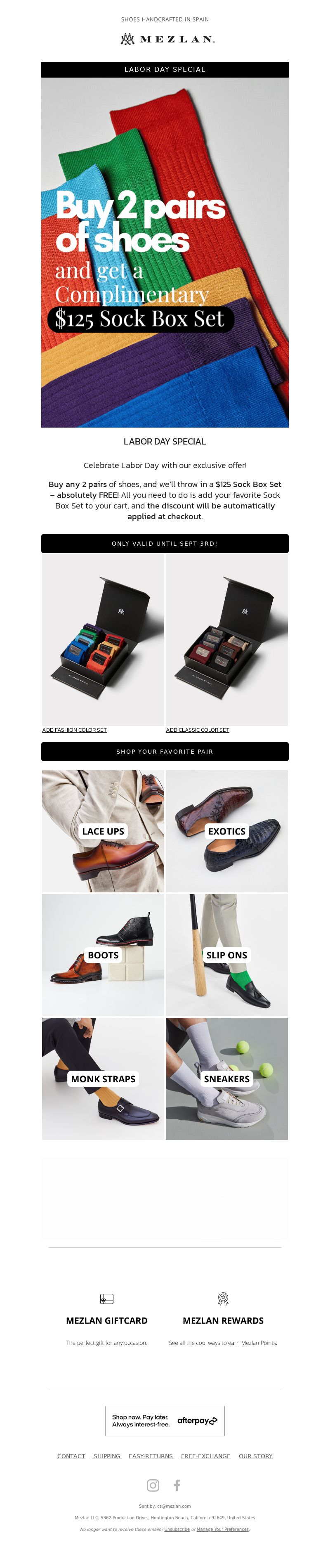330x1568 pixels.
Task: Click the rewards ribbon icon
Action: 223,1298
